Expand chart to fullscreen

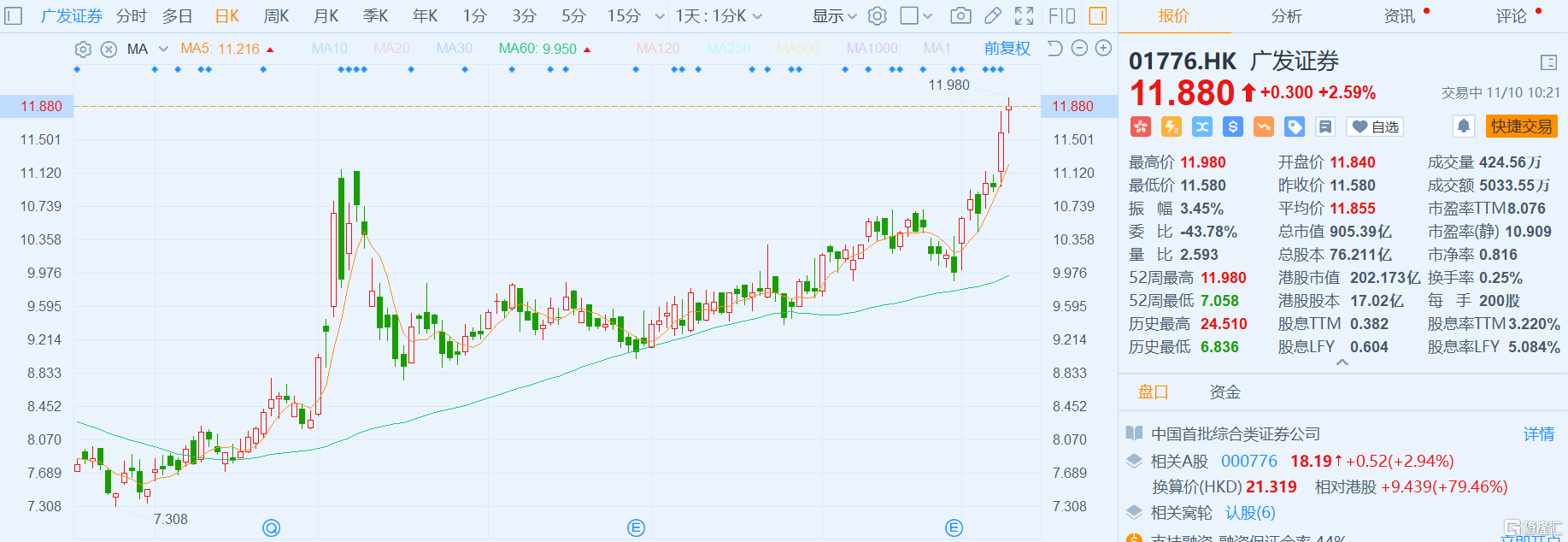tap(1024, 16)
